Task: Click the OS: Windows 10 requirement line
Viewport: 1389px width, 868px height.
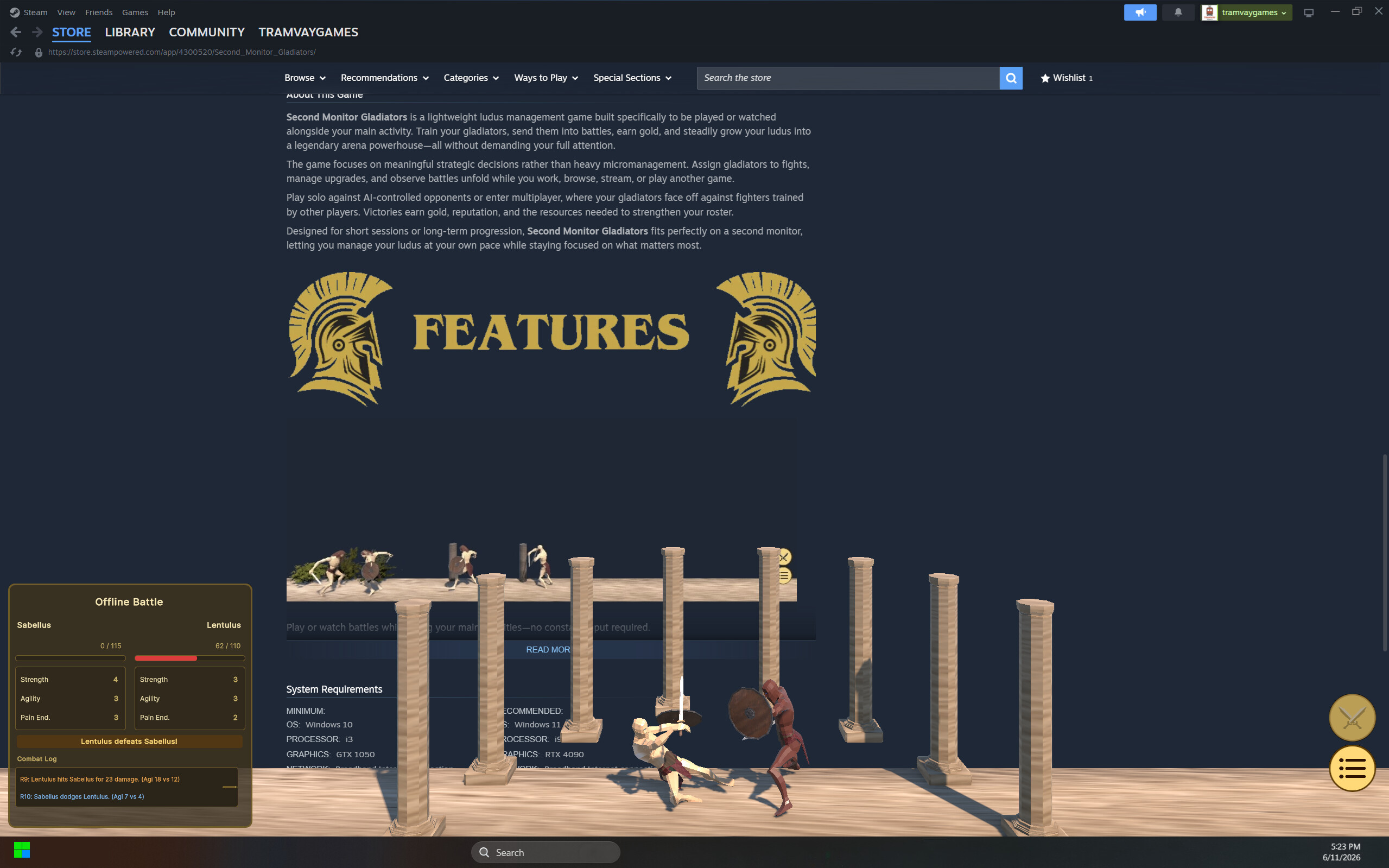Action: [320, 725]
